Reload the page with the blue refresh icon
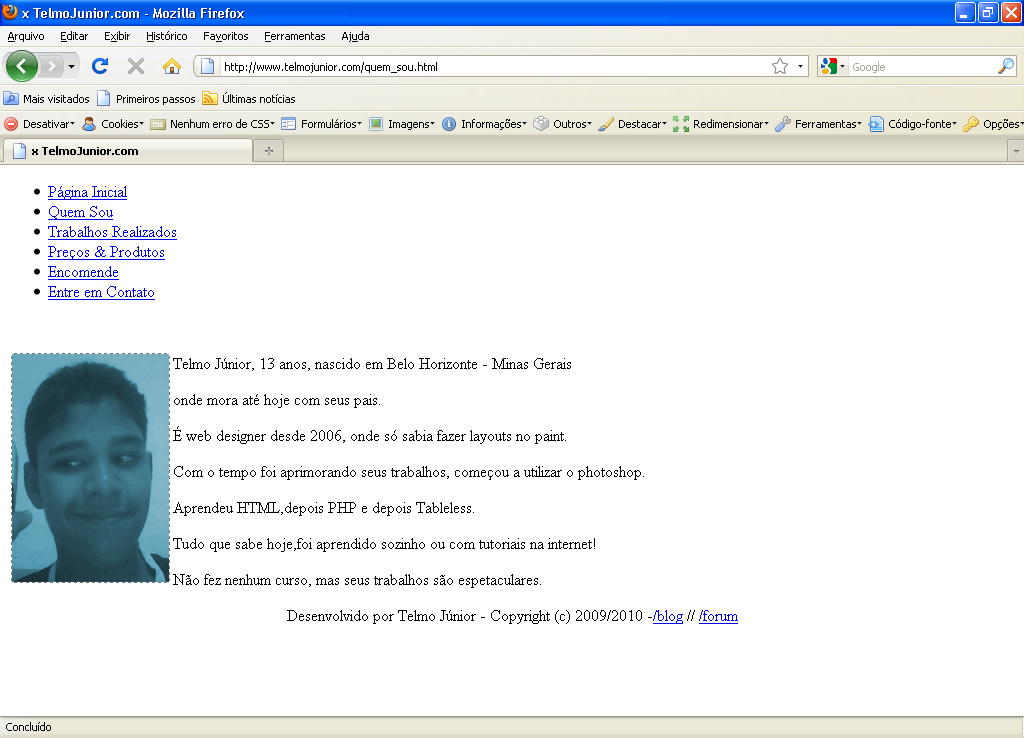The height and width of the screenshot is (738, 1024). tap(100, 66)
